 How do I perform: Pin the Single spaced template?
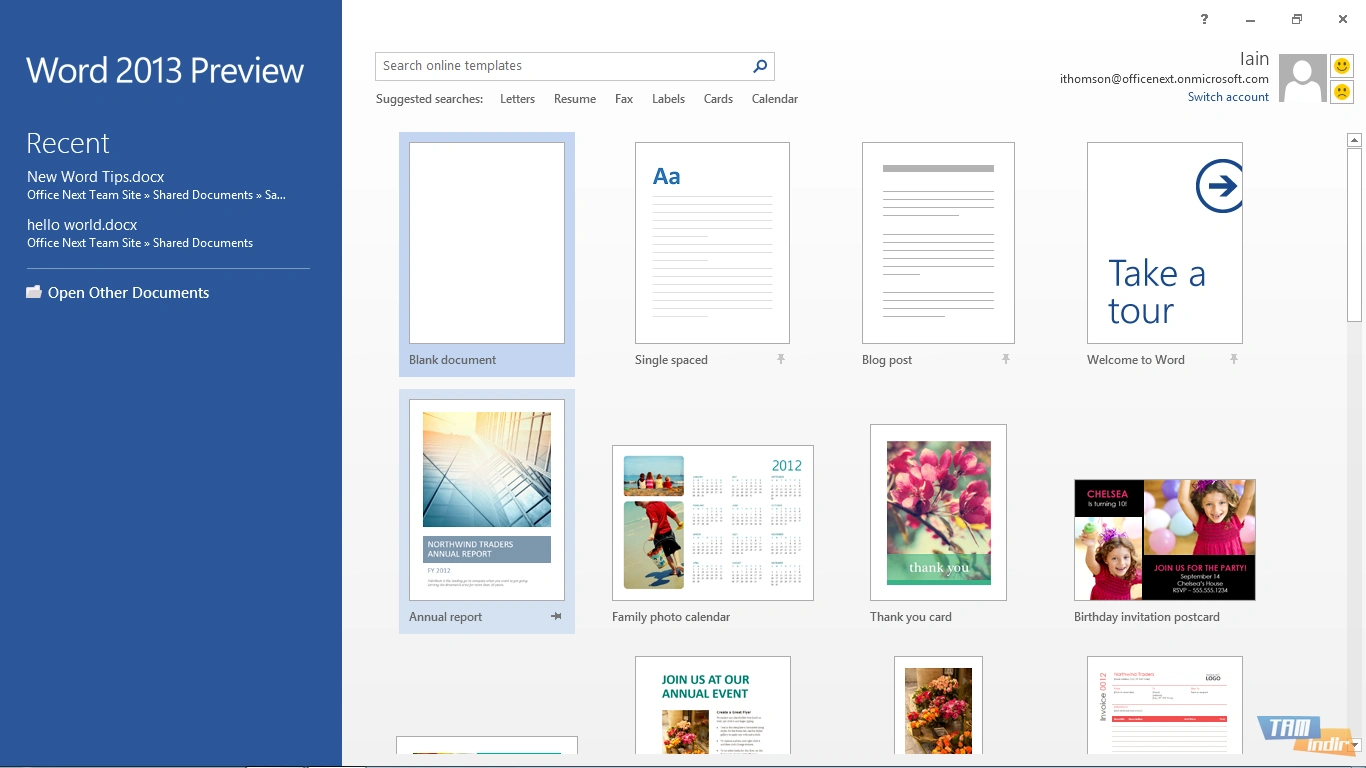(781, 359)
